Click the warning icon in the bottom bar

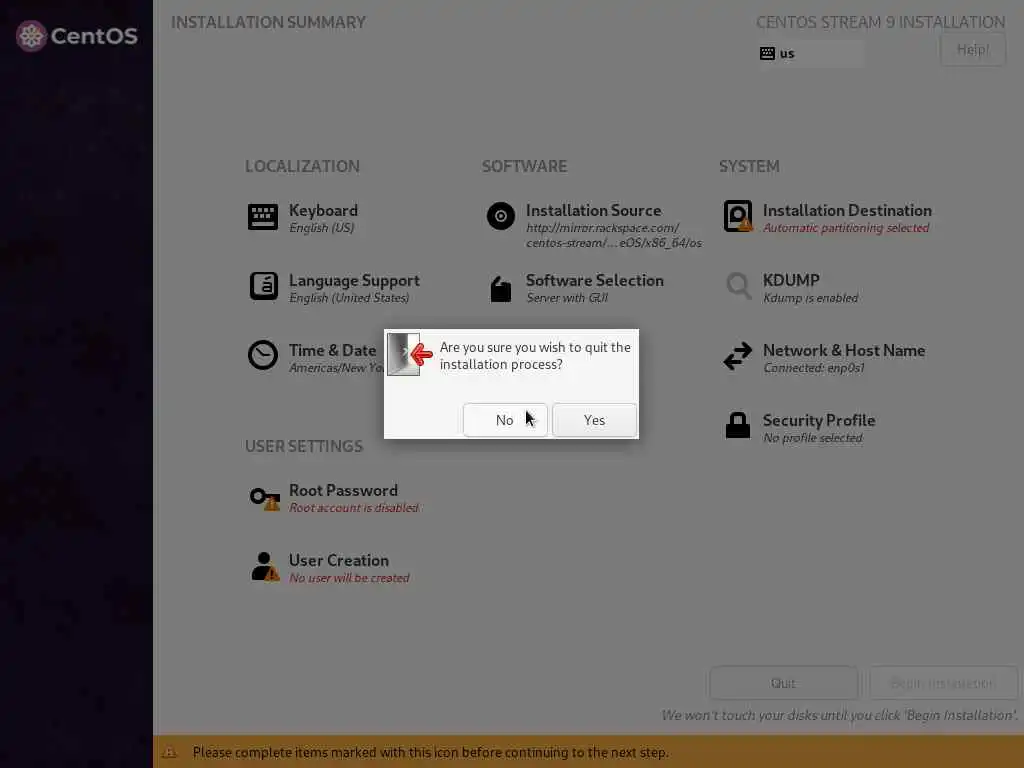pyautogui.click(x=169, y=752)
